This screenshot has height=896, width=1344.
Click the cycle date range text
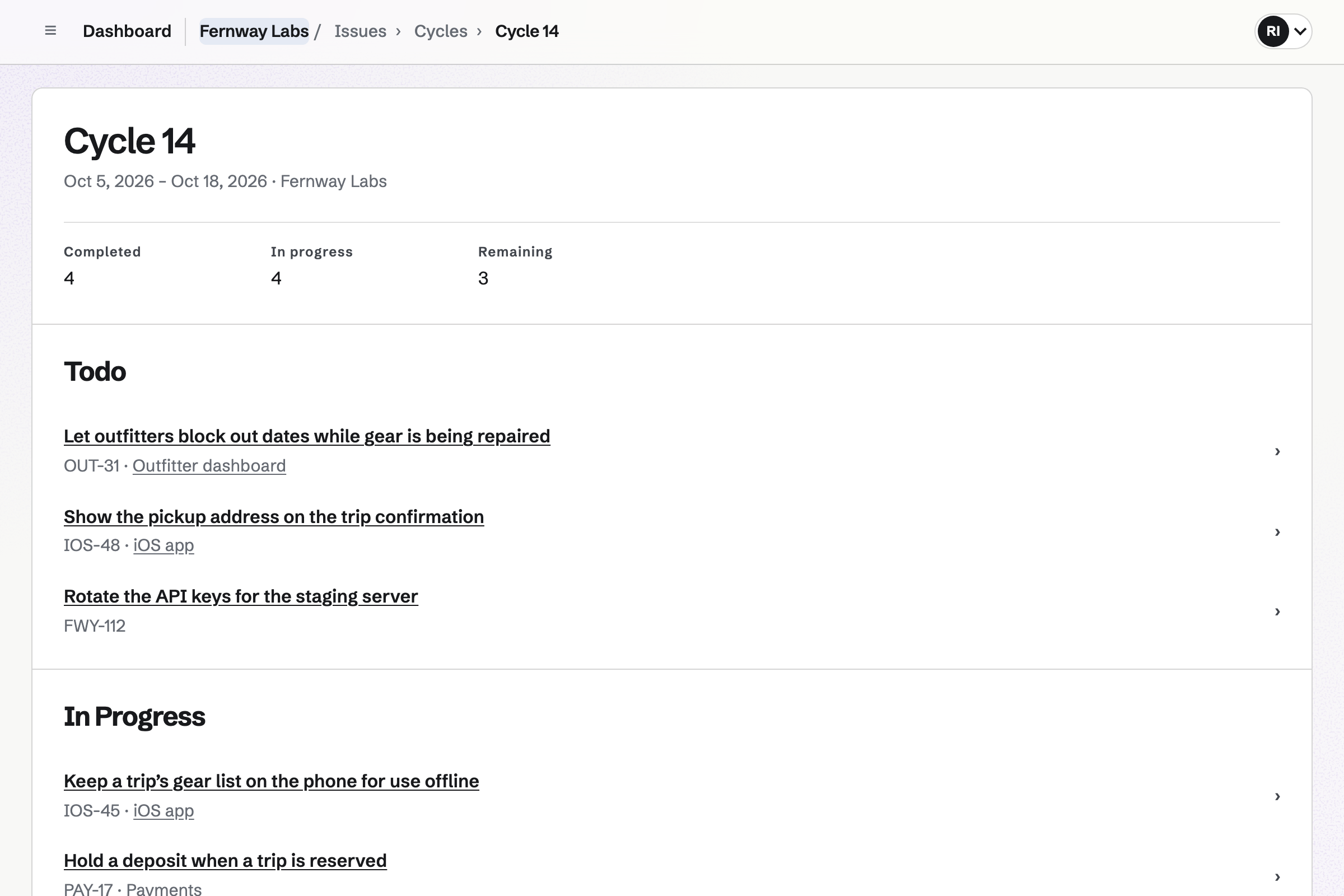point(165,181)
